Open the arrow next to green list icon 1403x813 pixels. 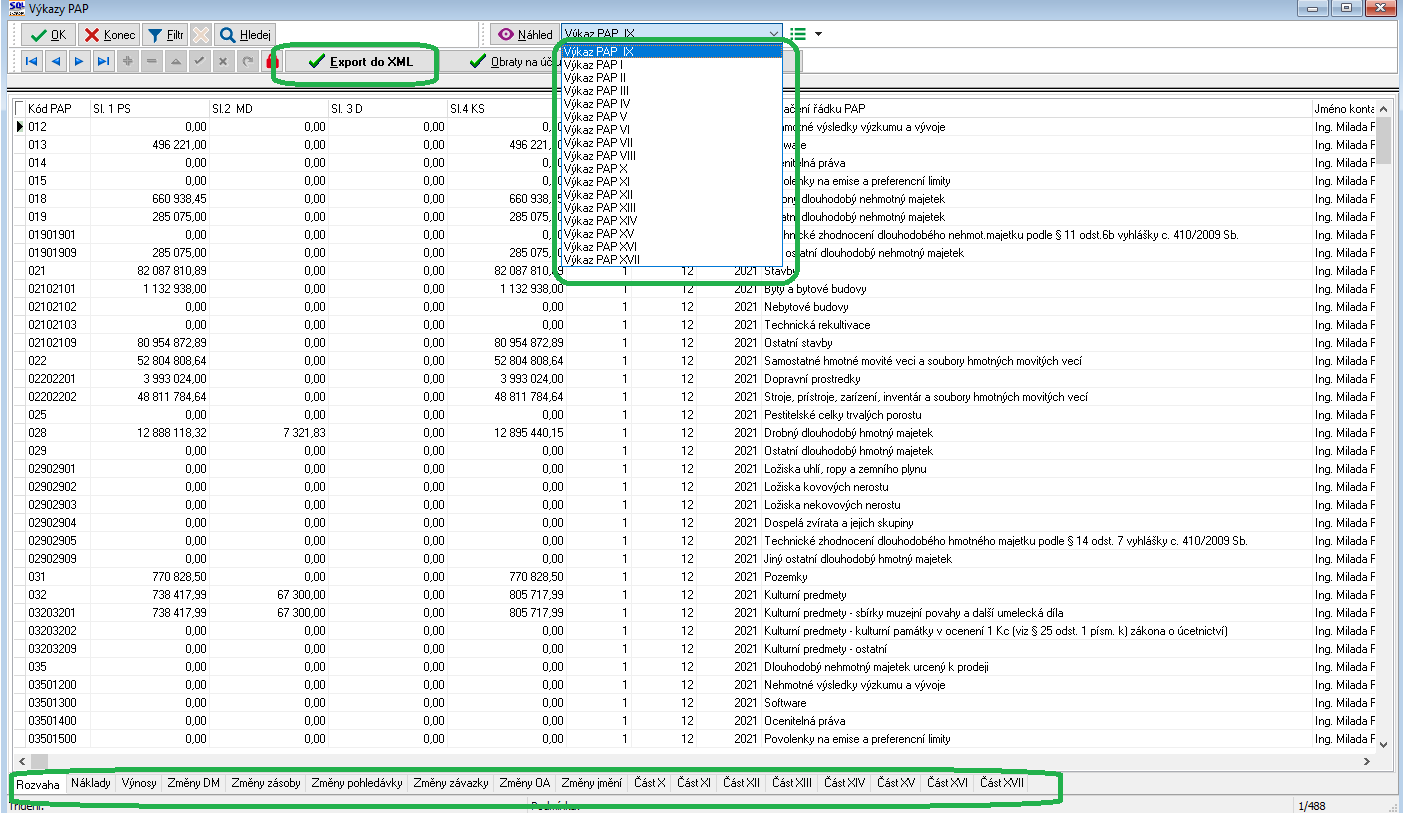pyautogui.click(x=819, y=34)
